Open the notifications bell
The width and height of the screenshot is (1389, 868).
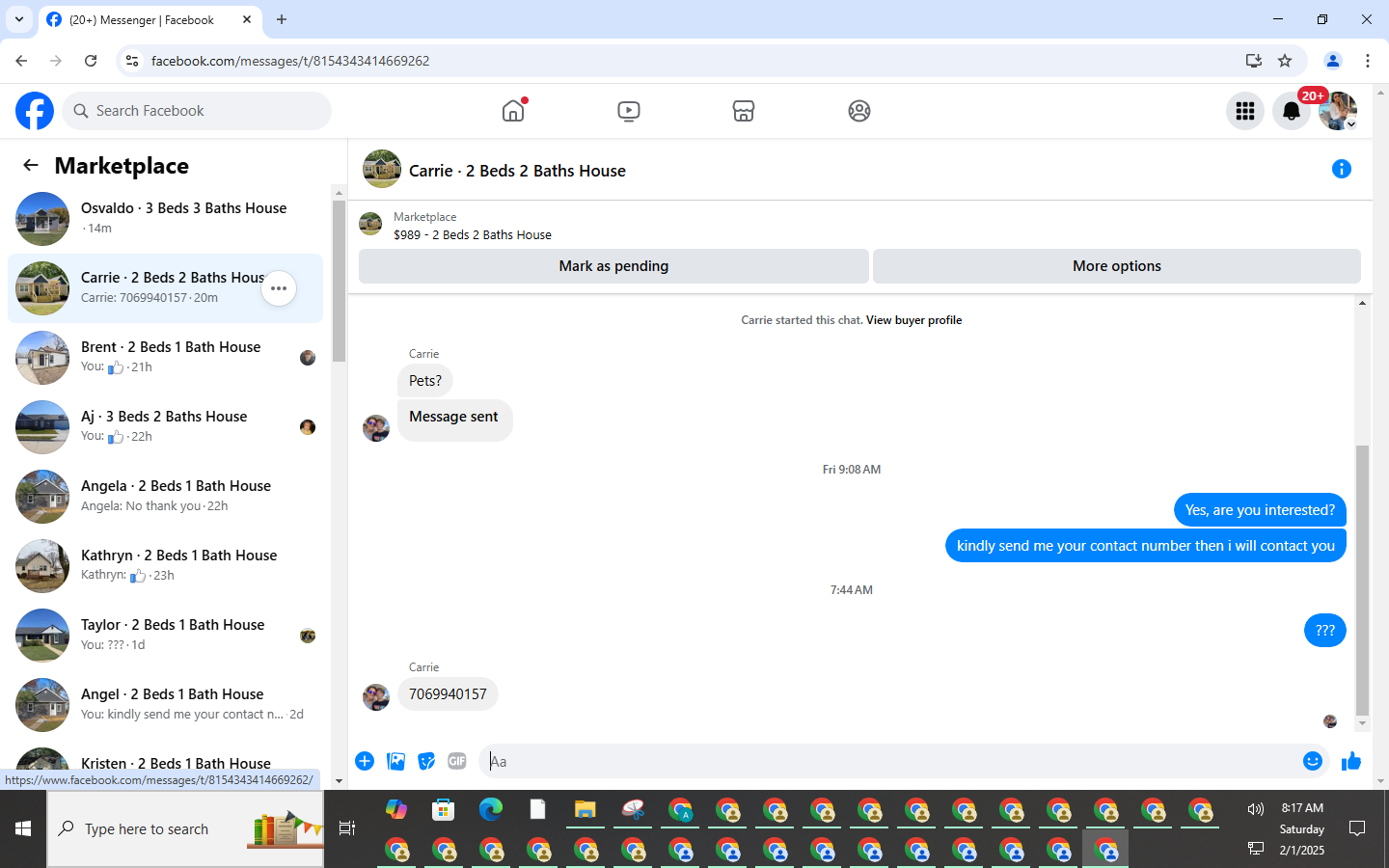[x=1292, y=111]
